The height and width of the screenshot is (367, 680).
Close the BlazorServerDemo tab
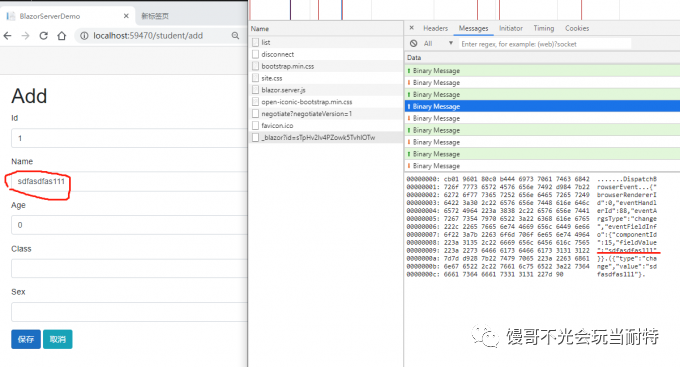pyautogui.click(x=126, y=16)
